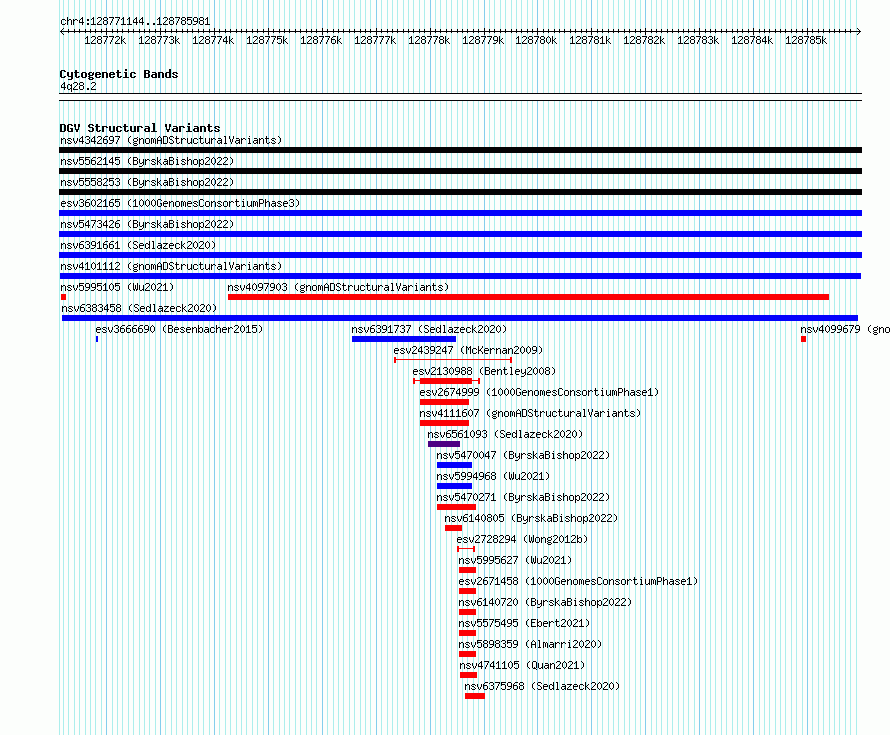Open nsv5575495 (Ebert2021) label
Screen dimensions: 890x735
click(524, 623)
